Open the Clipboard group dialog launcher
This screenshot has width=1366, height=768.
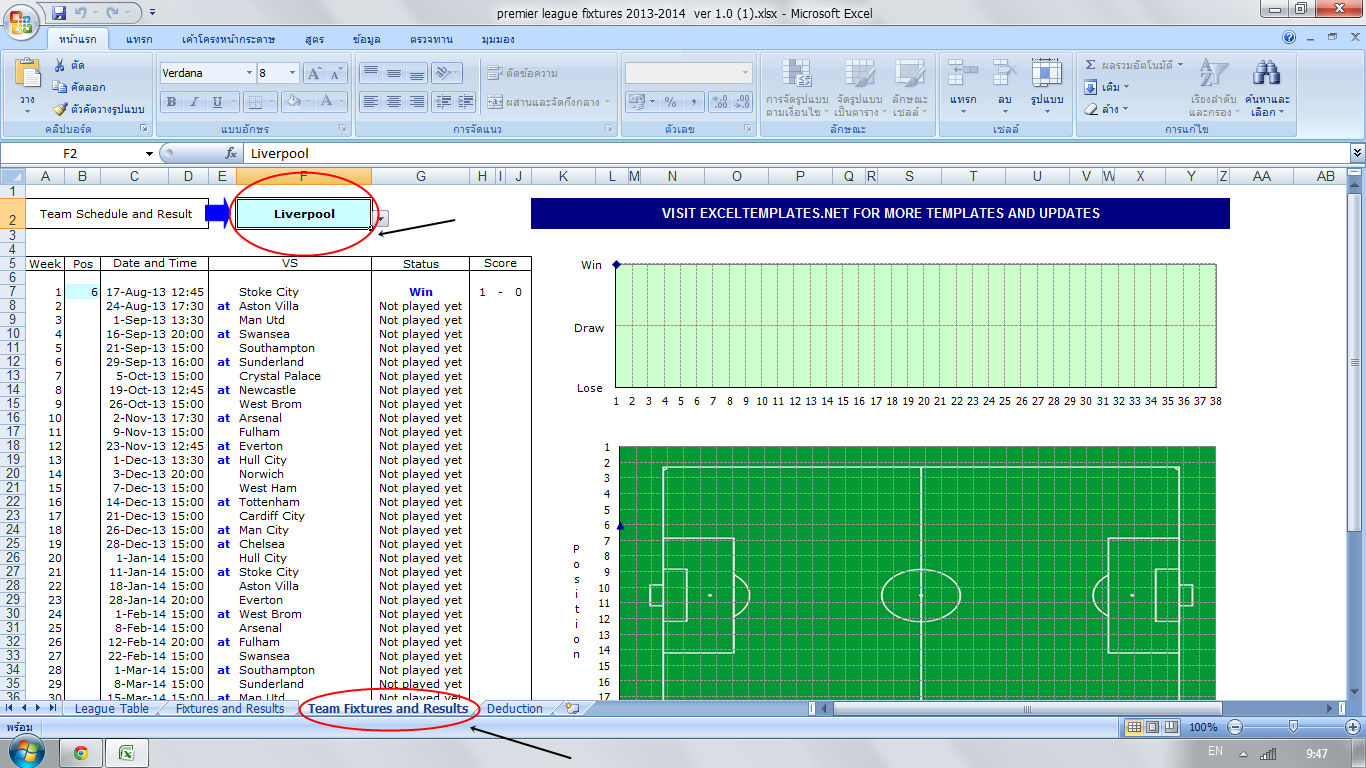click(144, 129)
